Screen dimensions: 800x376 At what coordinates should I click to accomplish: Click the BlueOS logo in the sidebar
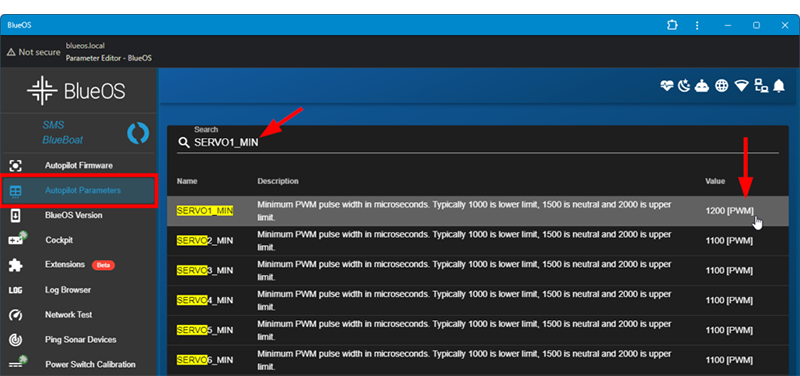[76, 91]
